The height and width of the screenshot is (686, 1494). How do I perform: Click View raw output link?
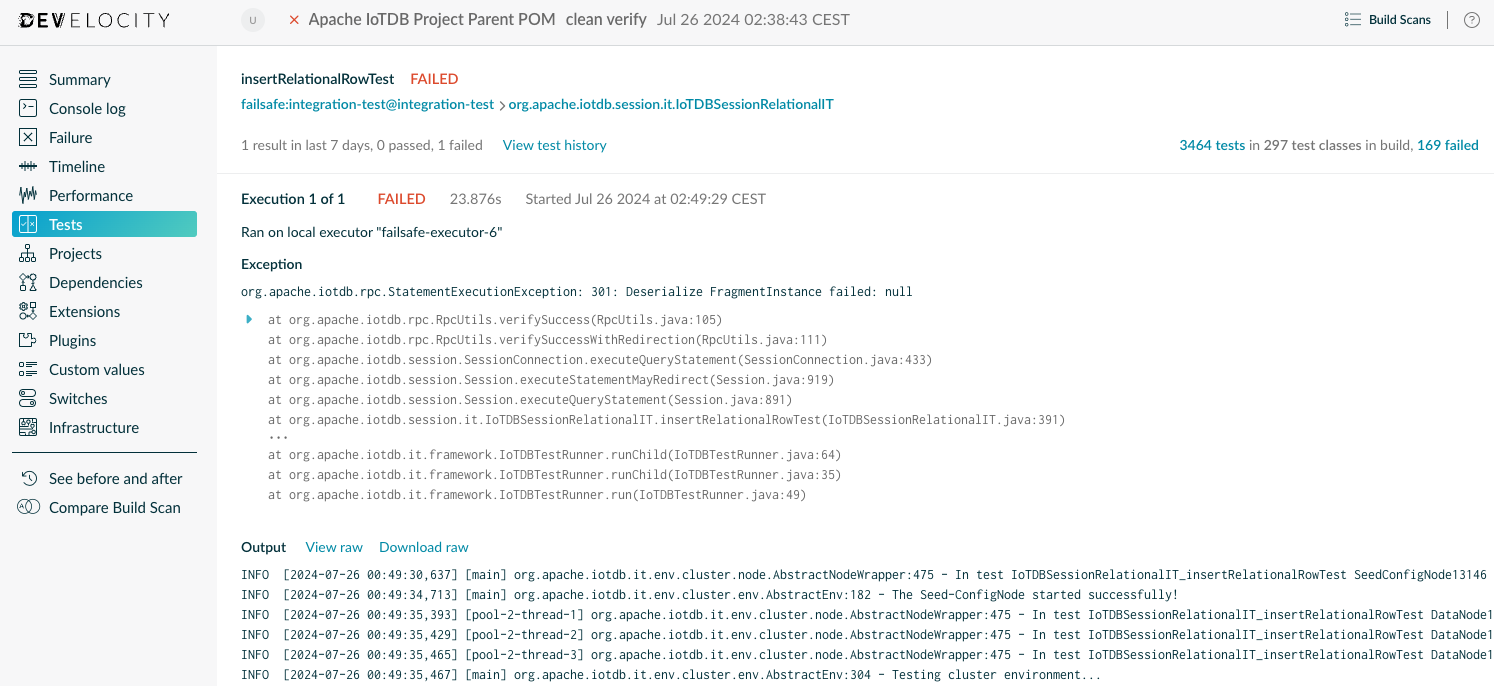(333, 547)
